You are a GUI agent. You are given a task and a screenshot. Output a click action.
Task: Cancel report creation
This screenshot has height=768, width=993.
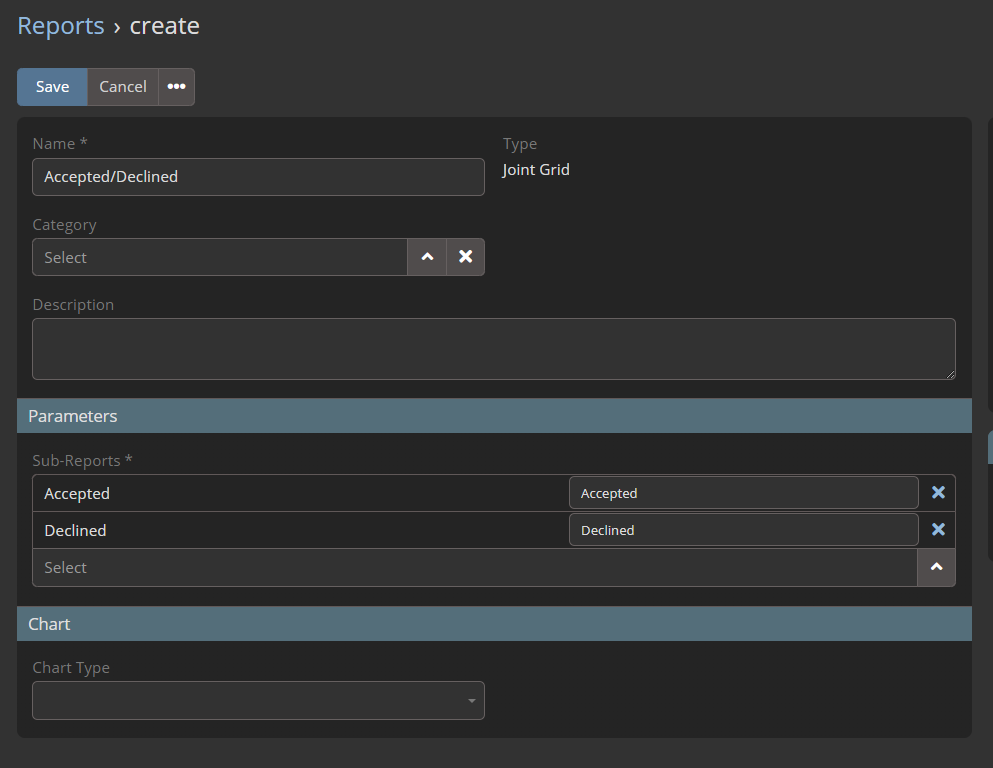123,87
